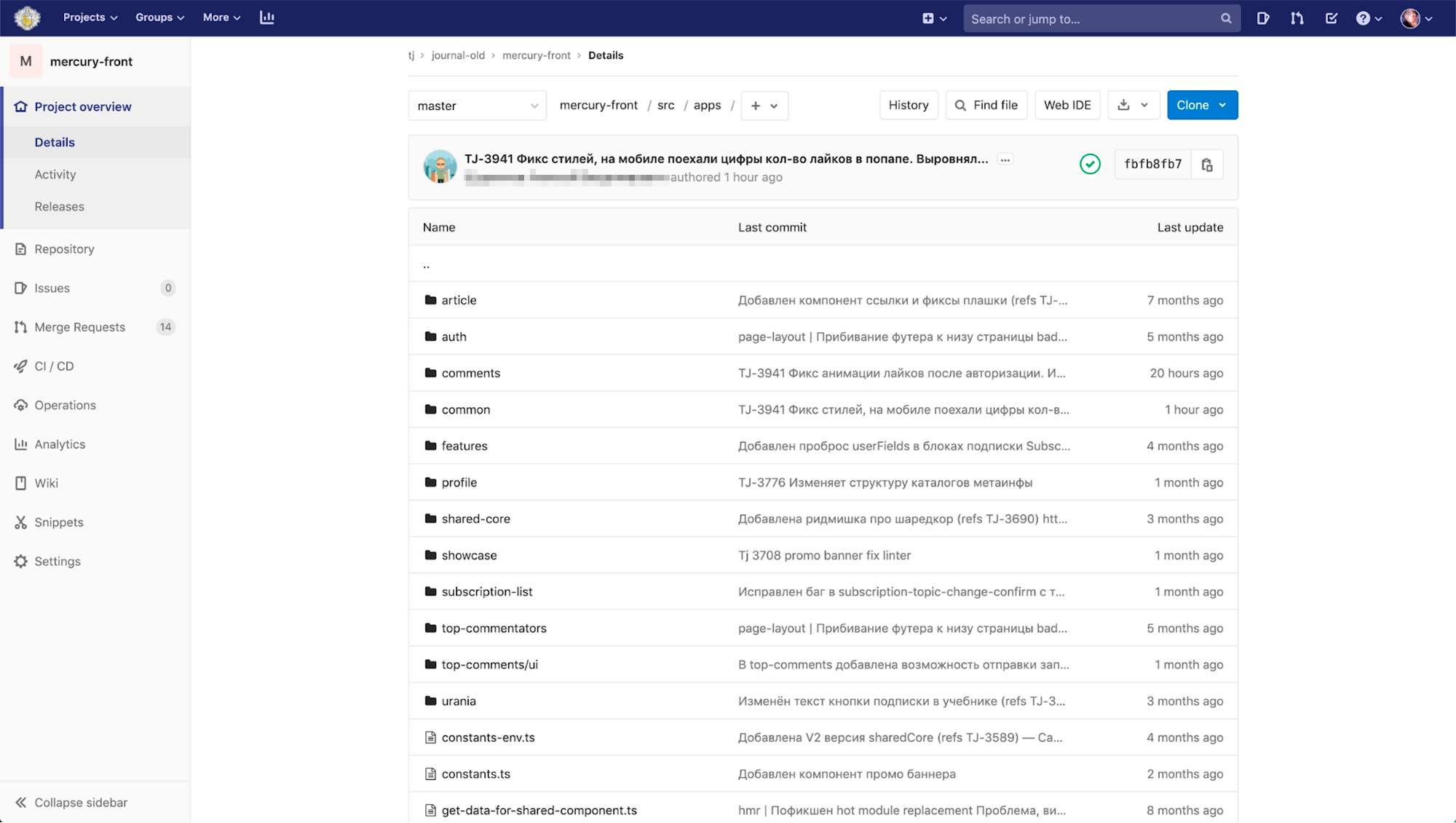Click the Analytics icon in sidebar

[21, 444]
